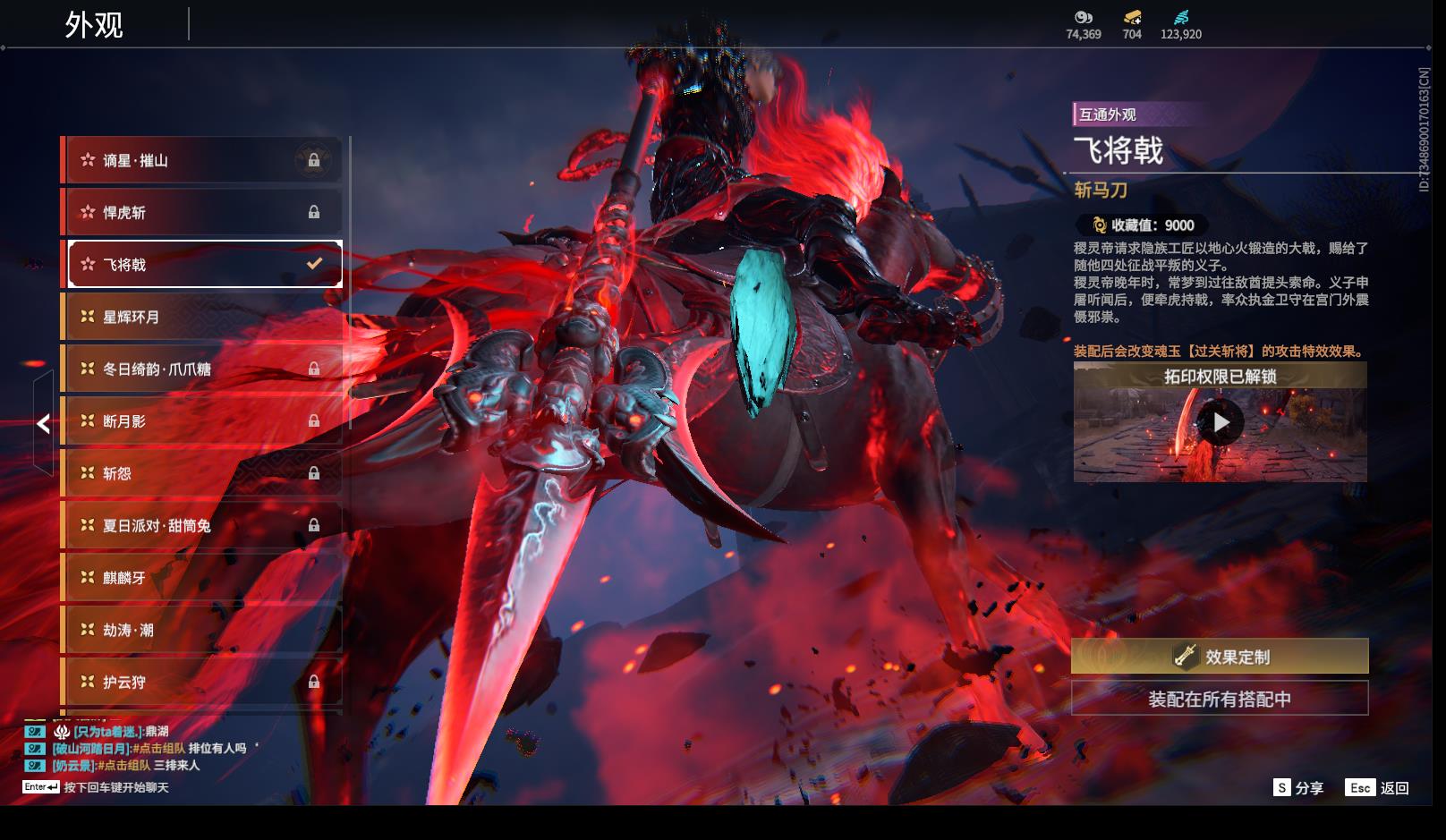Click the S 分享 share button
1446x840 pixels.
(x=1298, y=787)
